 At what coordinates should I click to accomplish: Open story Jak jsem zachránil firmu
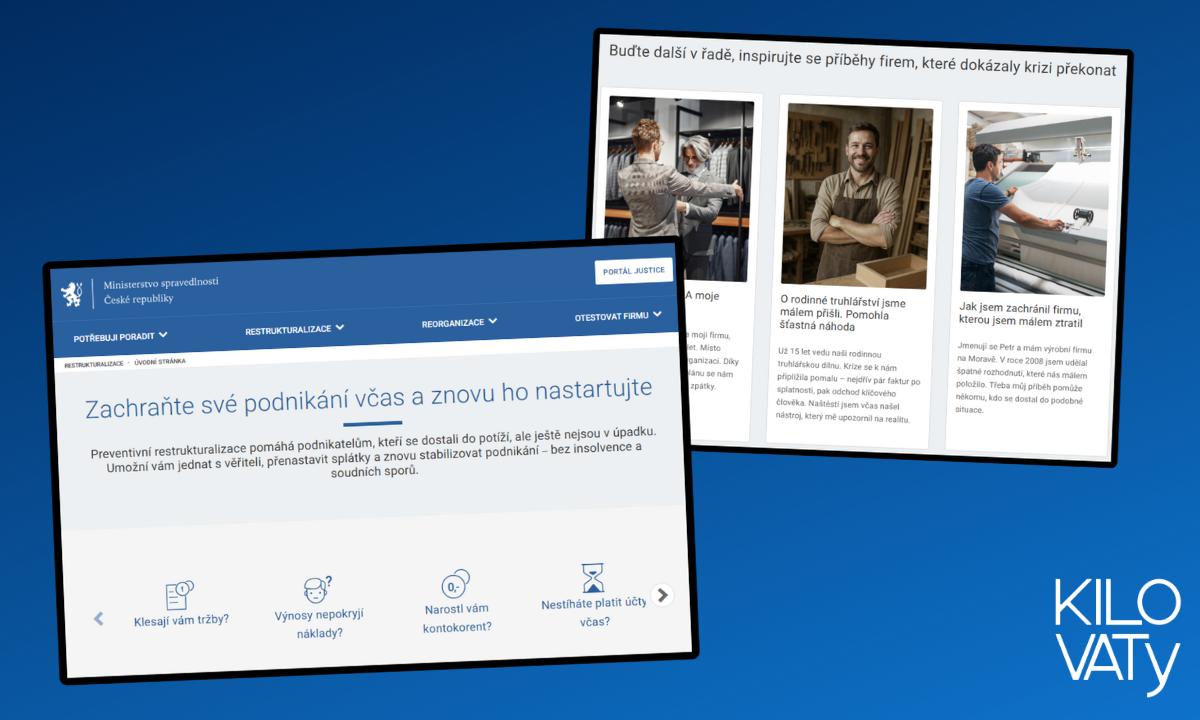pyautogui.click(x=1020, y=315)
